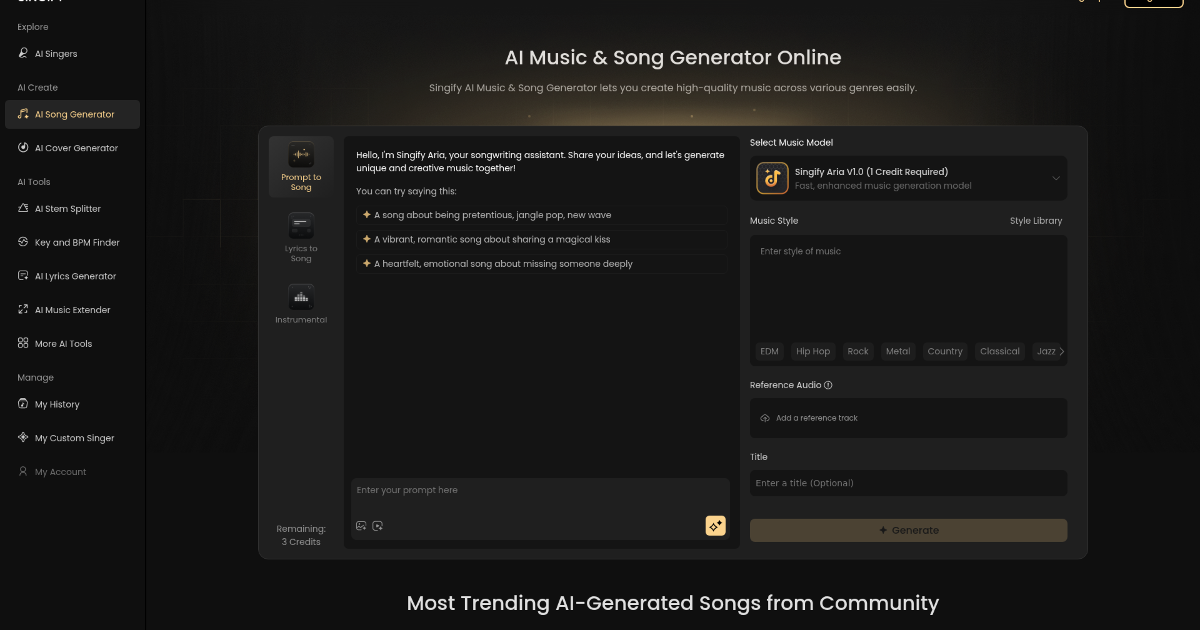This screenshot has width=1200, height=630.
Task: Open the Singify Aria V1.0 model dropdown
Action: [908, 178]
